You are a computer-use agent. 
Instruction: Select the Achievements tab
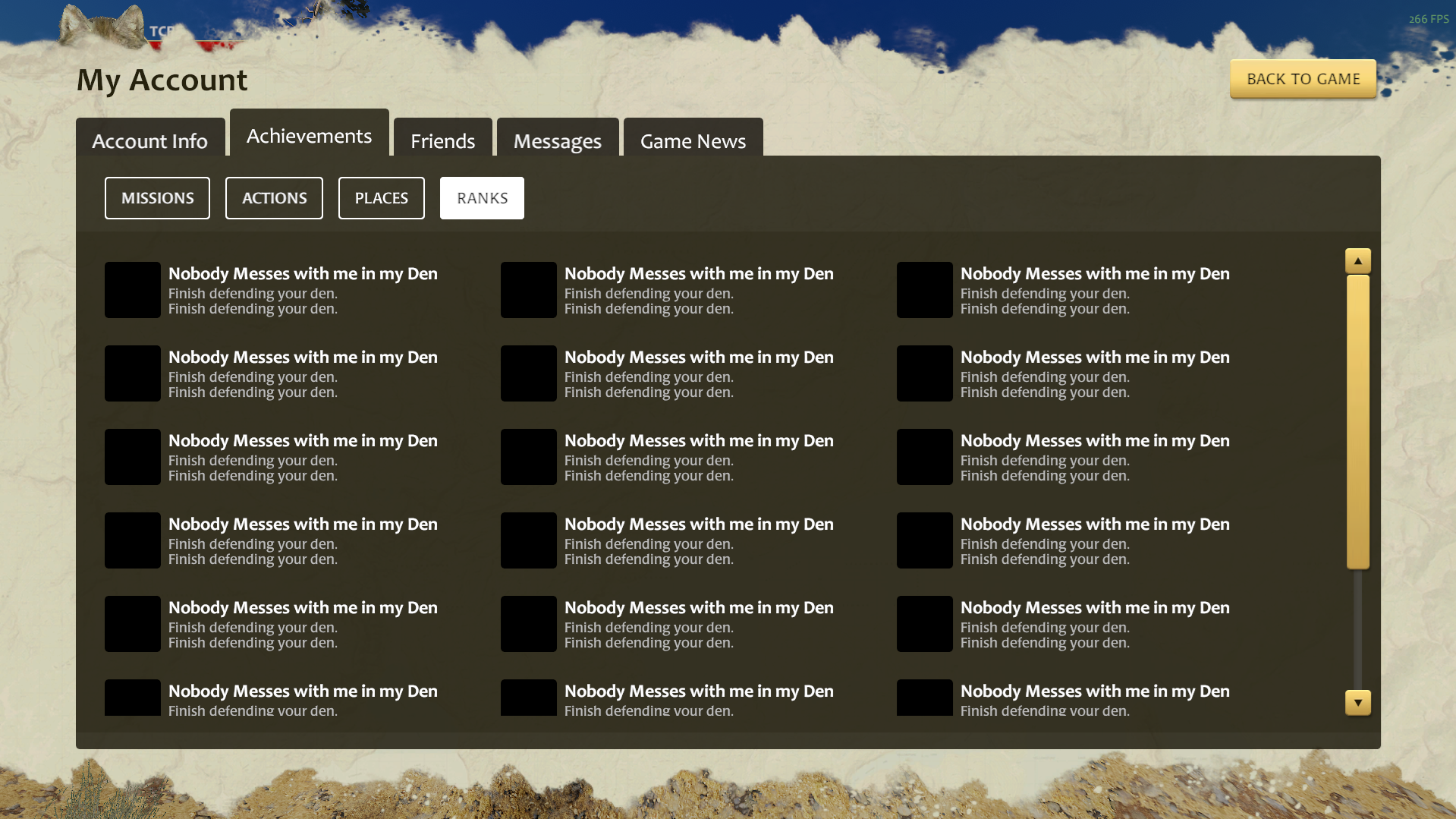point(310,133)
